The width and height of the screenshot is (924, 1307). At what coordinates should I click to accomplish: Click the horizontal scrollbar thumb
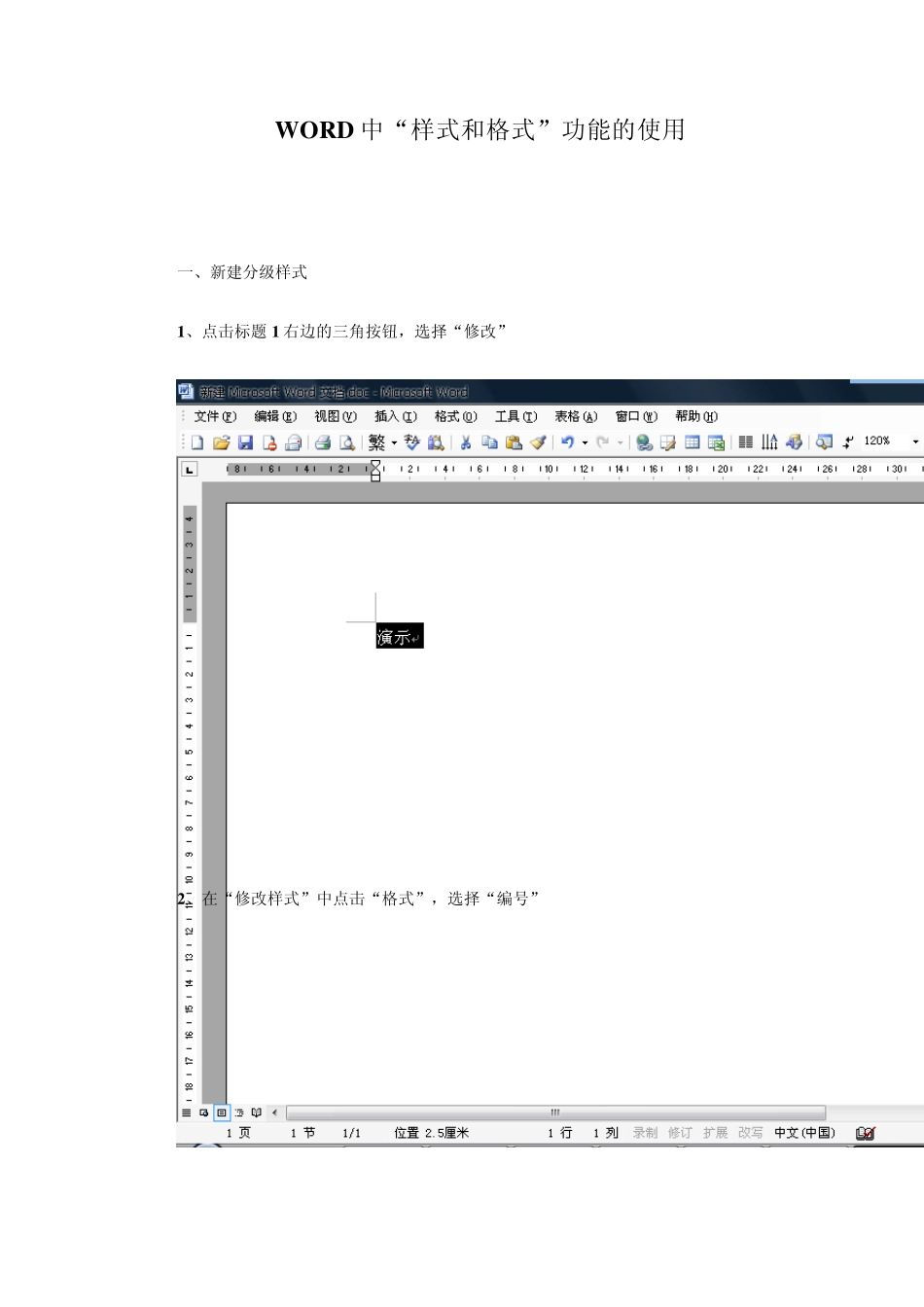click(555, 1113)
